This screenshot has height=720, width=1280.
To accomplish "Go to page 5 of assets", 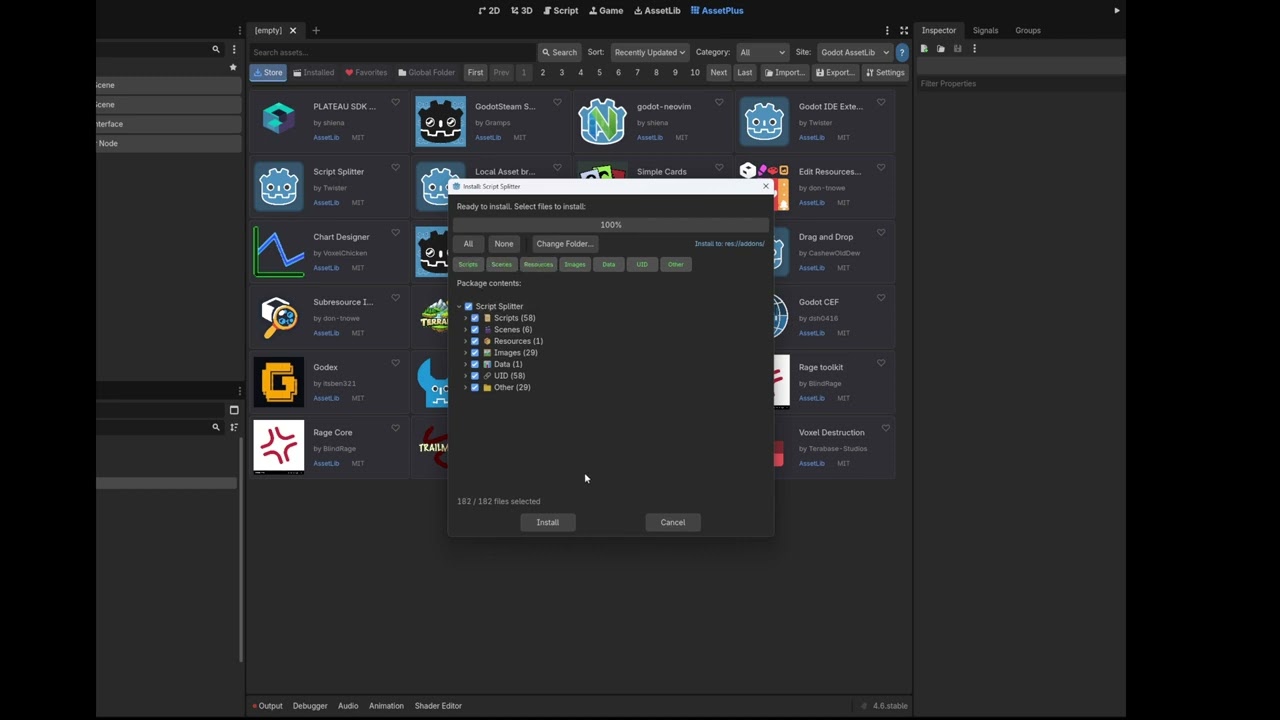I will tap(599, 72).
